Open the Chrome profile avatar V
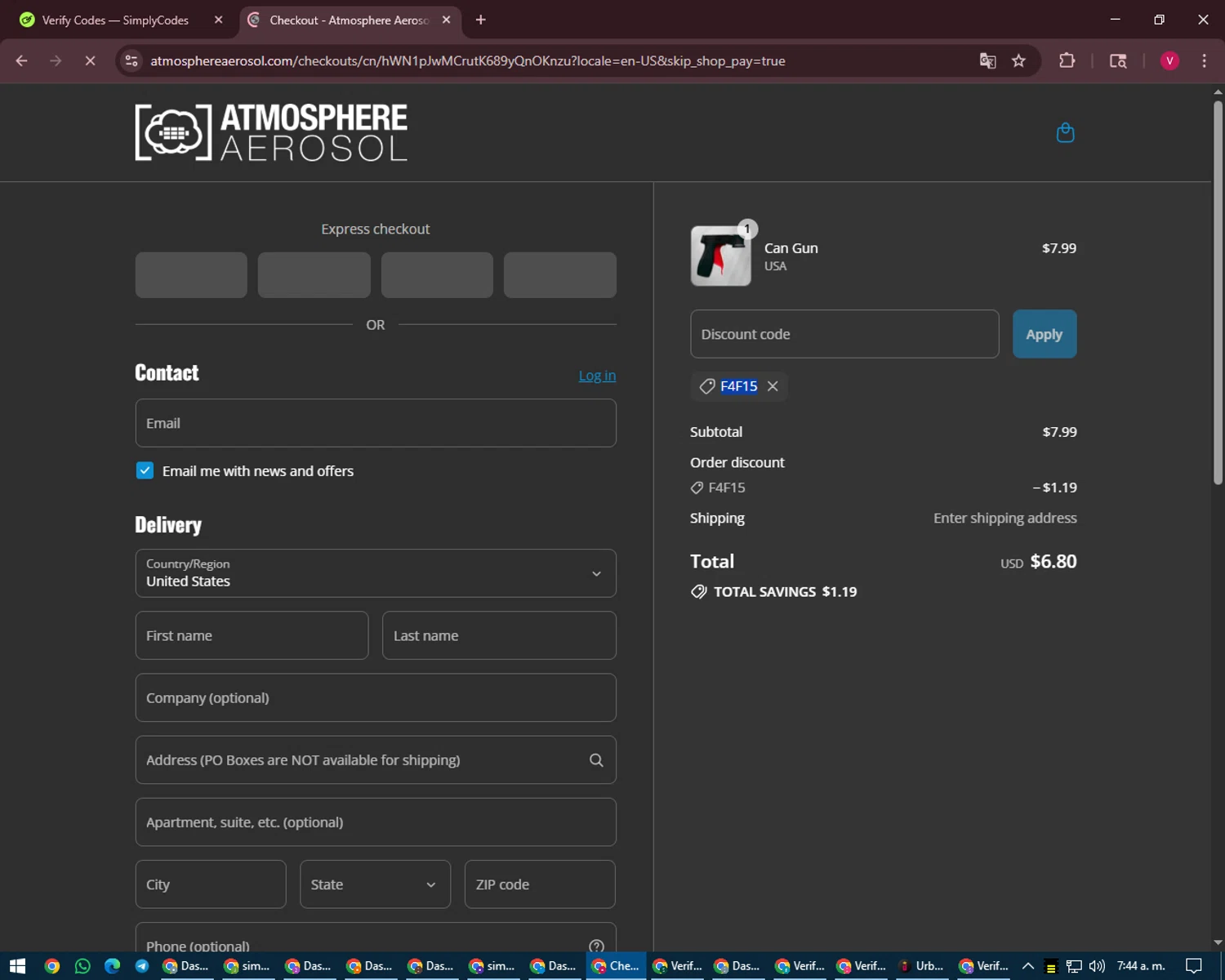 [x=1169, y=60]
